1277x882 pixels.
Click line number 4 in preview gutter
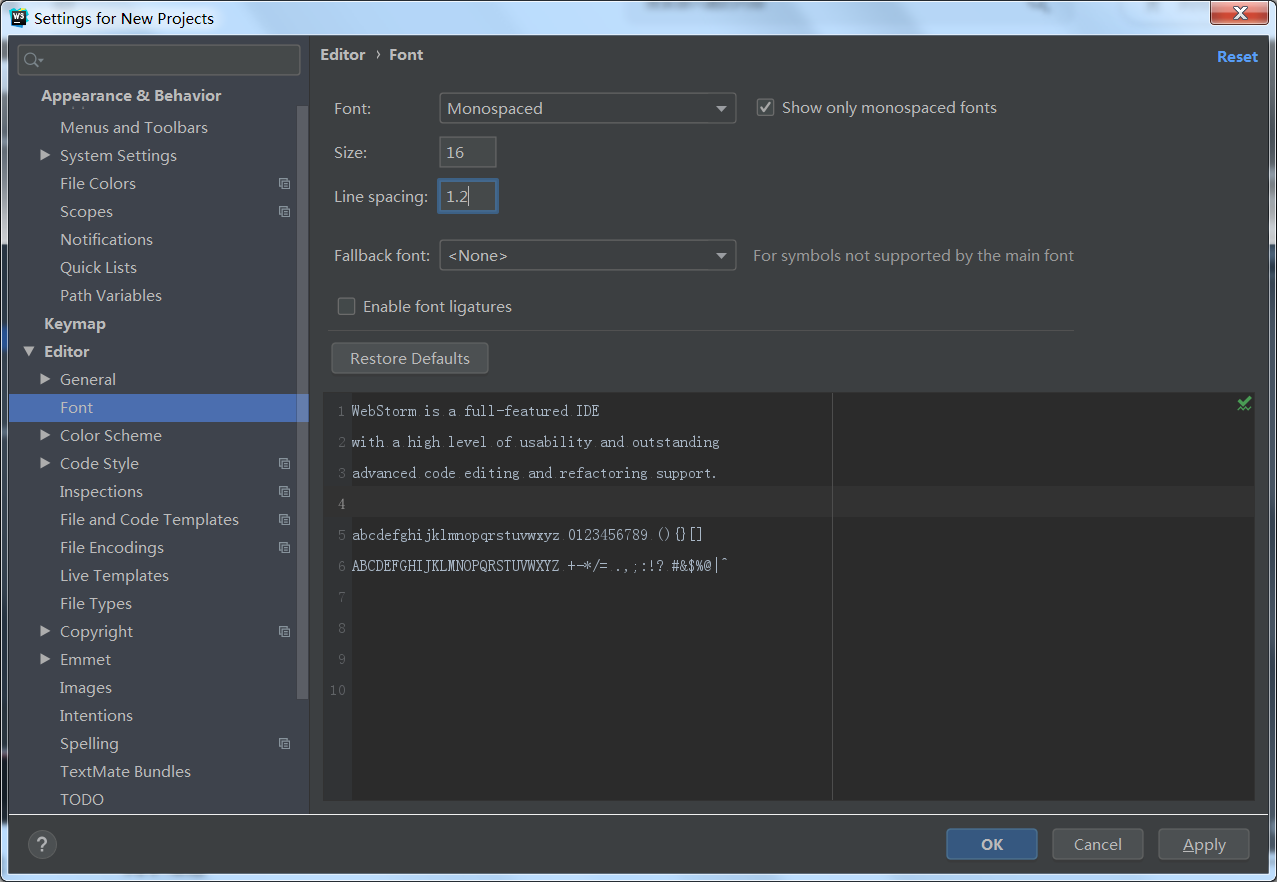(341, 504)
